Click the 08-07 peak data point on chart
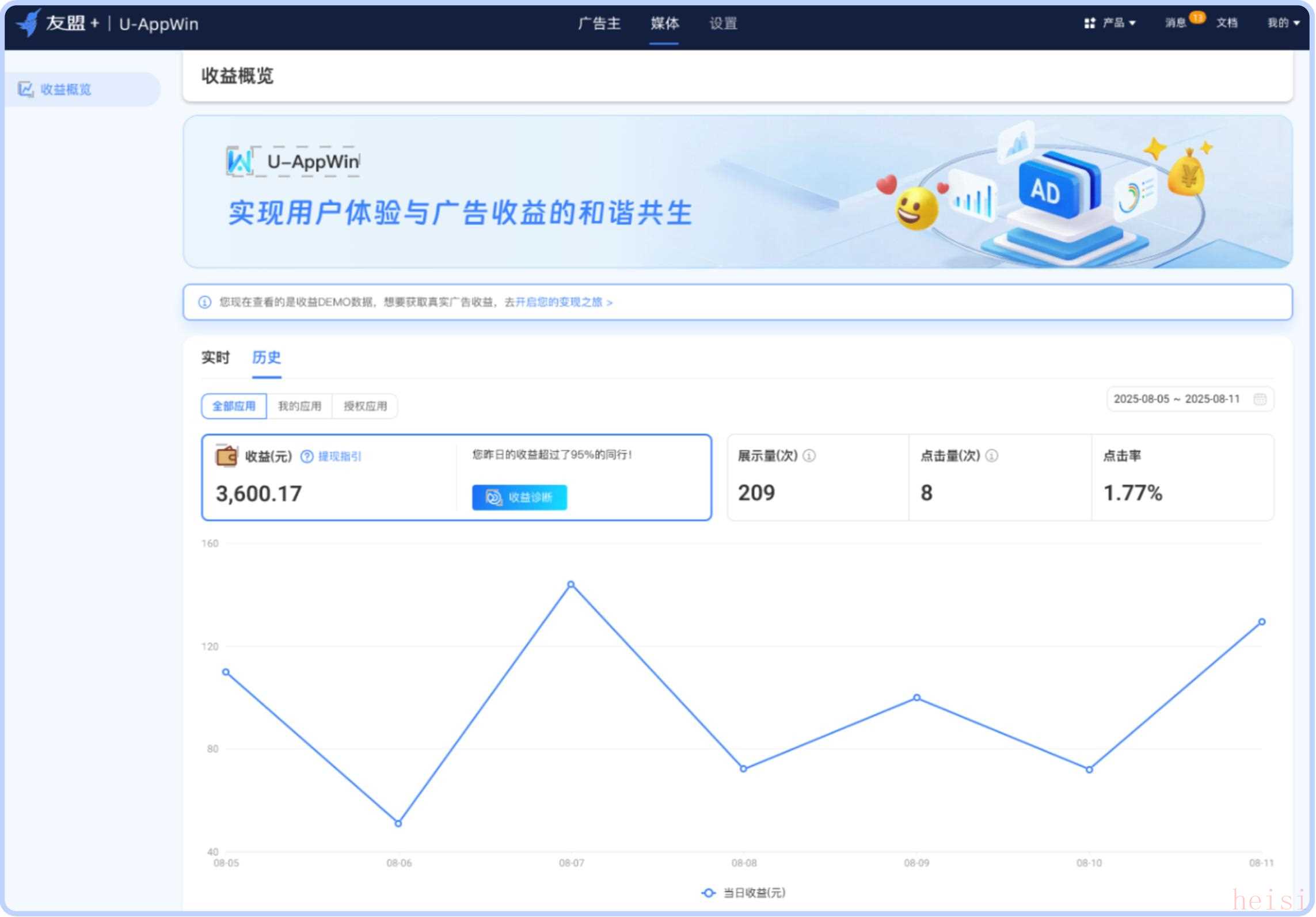Viewport: 1316px width, 917px height. pos(571,585)
